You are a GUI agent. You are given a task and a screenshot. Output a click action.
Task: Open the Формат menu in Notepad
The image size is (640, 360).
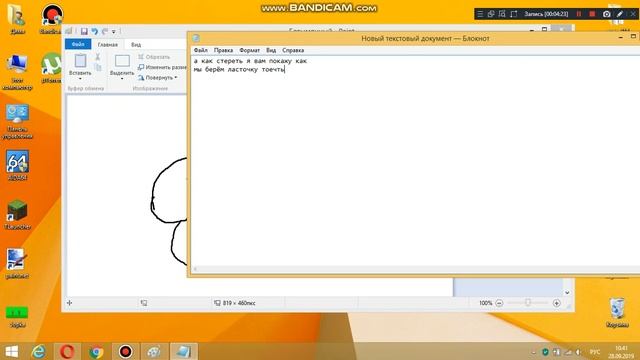point(249,50)
